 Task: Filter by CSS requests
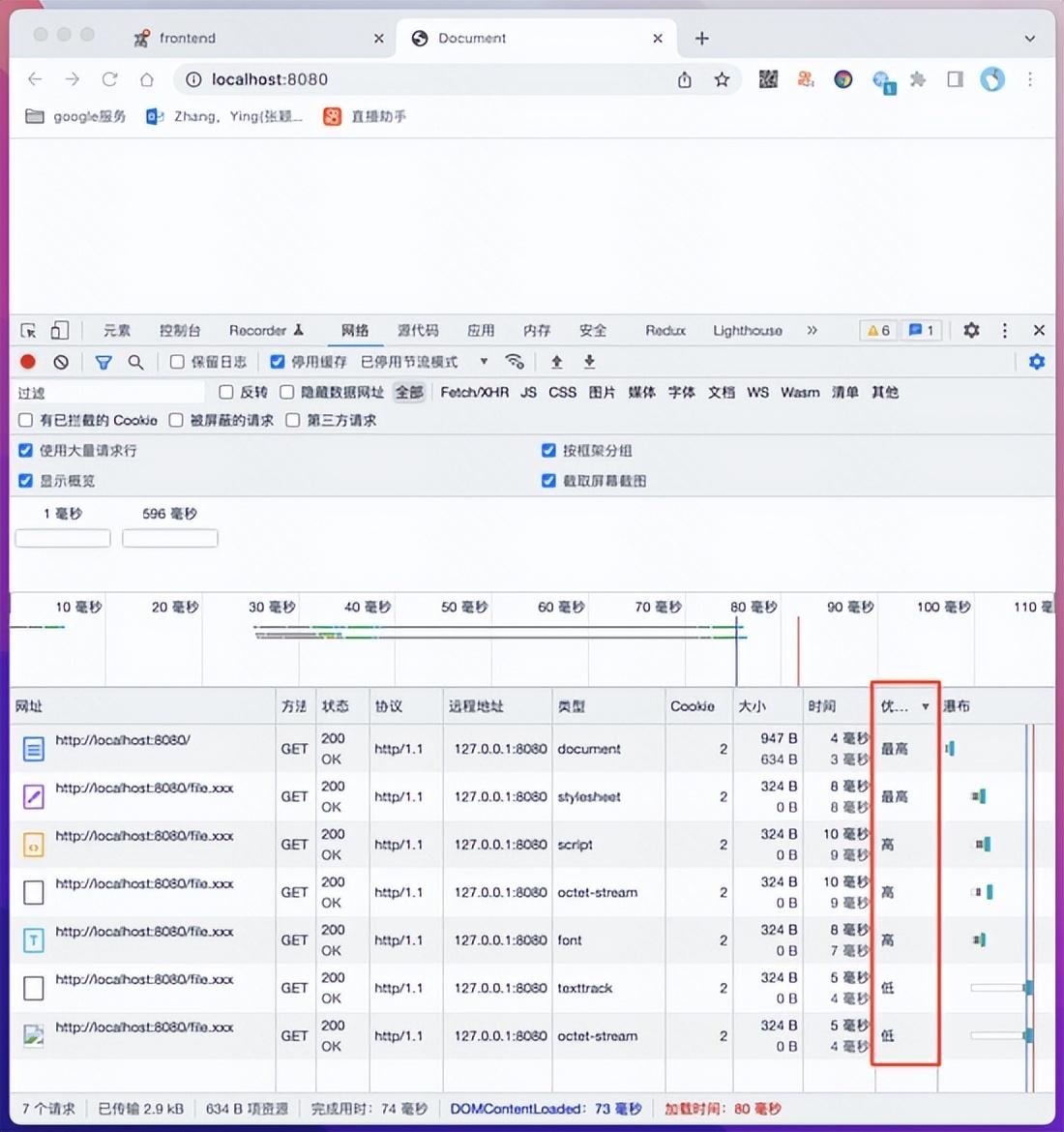562,392
